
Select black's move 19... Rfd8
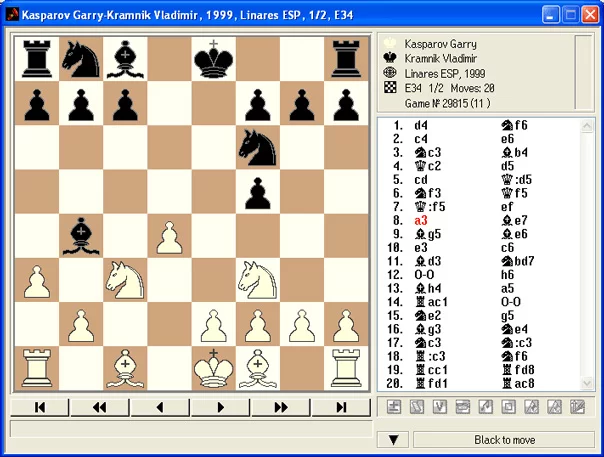[518, 370]
